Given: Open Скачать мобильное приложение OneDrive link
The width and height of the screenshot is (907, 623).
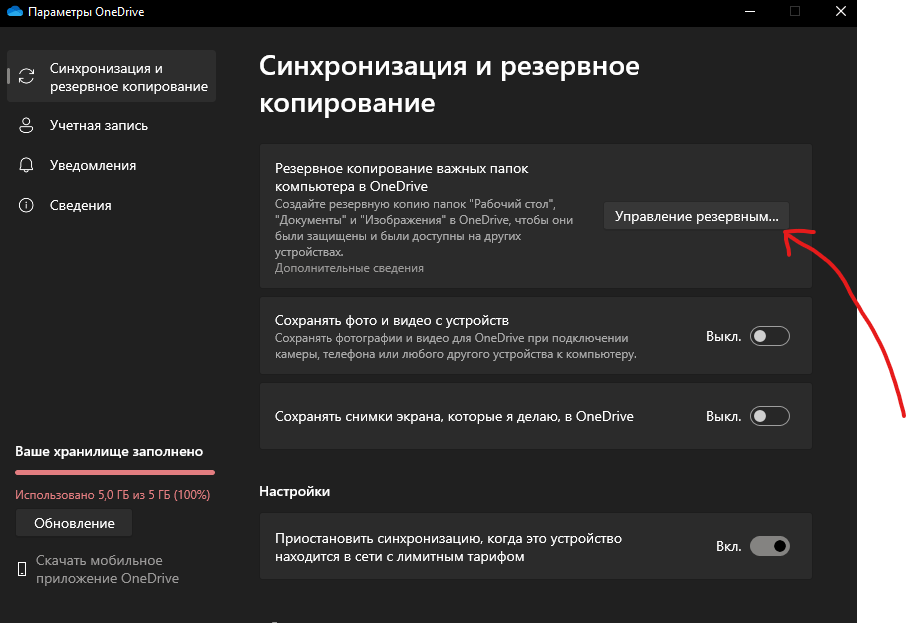Looking at the screenshot, I should coord(108,569).
